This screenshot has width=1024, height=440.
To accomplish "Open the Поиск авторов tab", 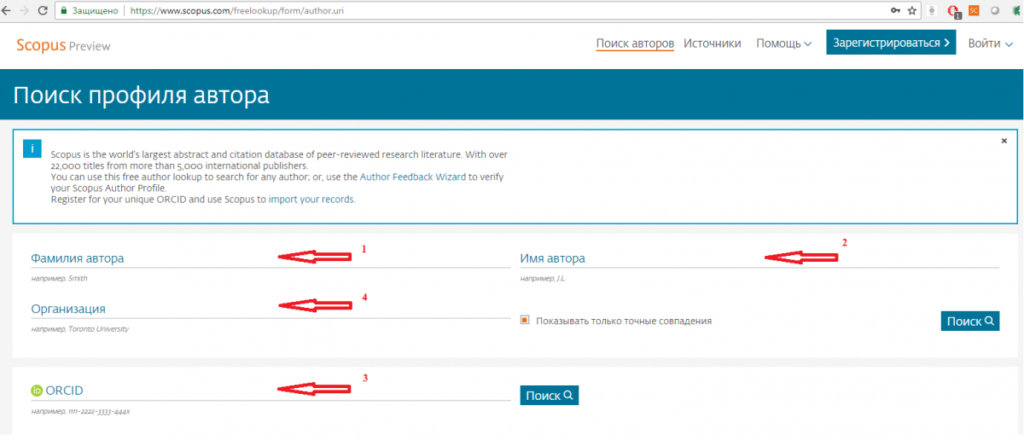I will [635, 44].
